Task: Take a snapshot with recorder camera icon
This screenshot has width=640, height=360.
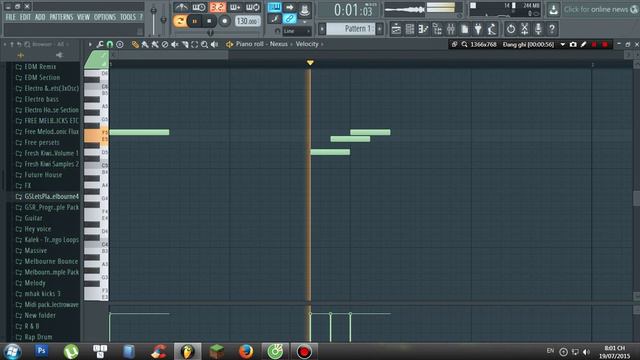Action: tap(573, 44)
